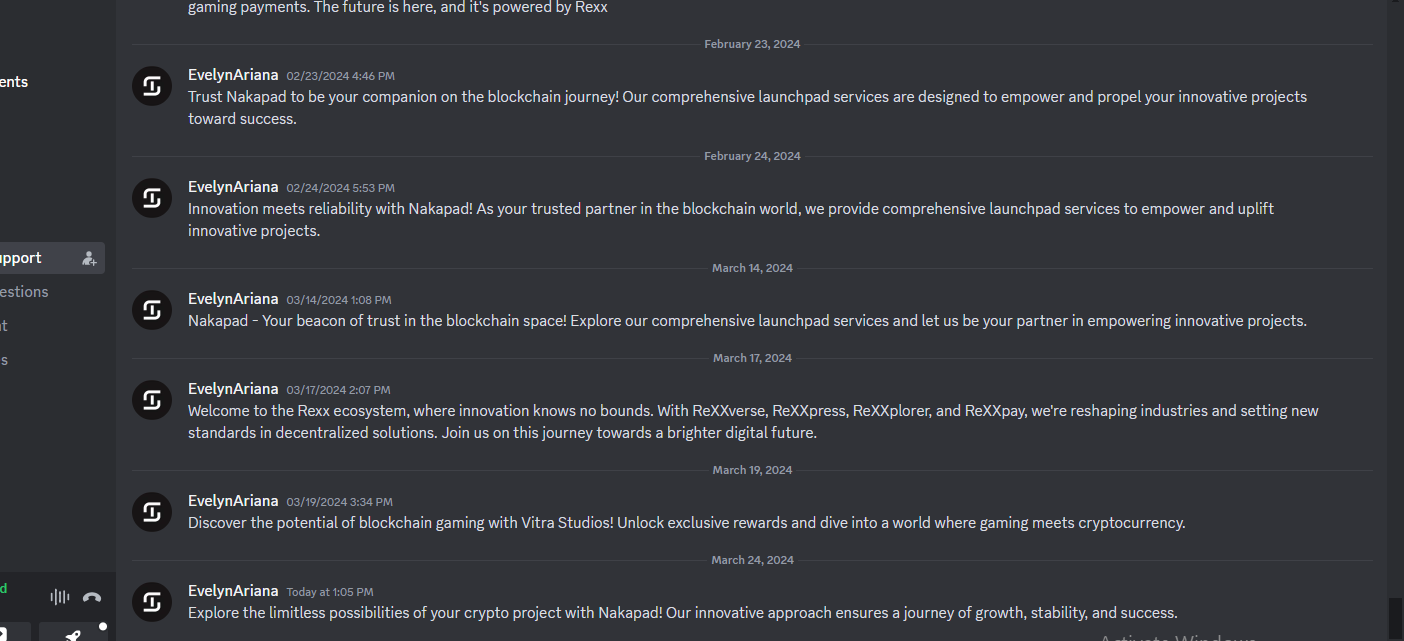Open the avatar on the 03/17/2024 message
The width and height of the screenshot is (1404, 641).
tap(152, 400)
